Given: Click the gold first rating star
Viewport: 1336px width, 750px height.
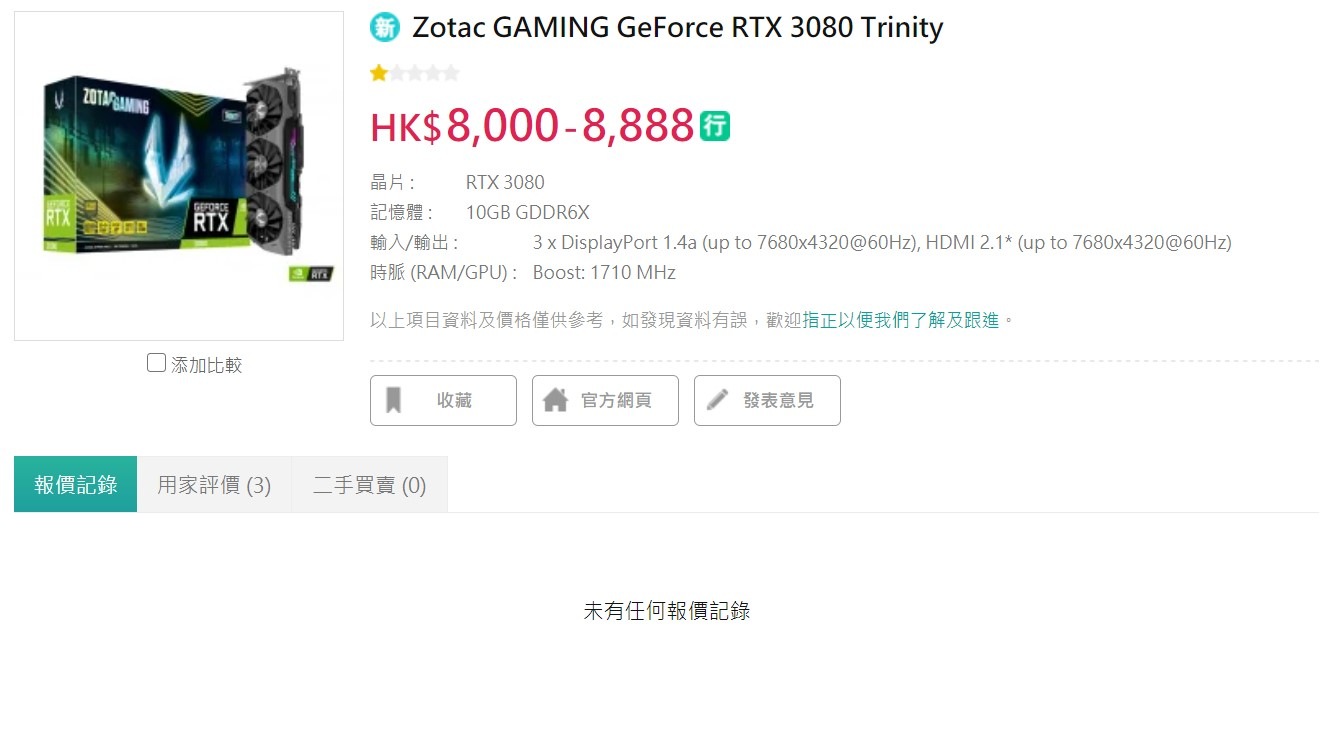Looking at the screenshot, I should (x=379, y=73).
